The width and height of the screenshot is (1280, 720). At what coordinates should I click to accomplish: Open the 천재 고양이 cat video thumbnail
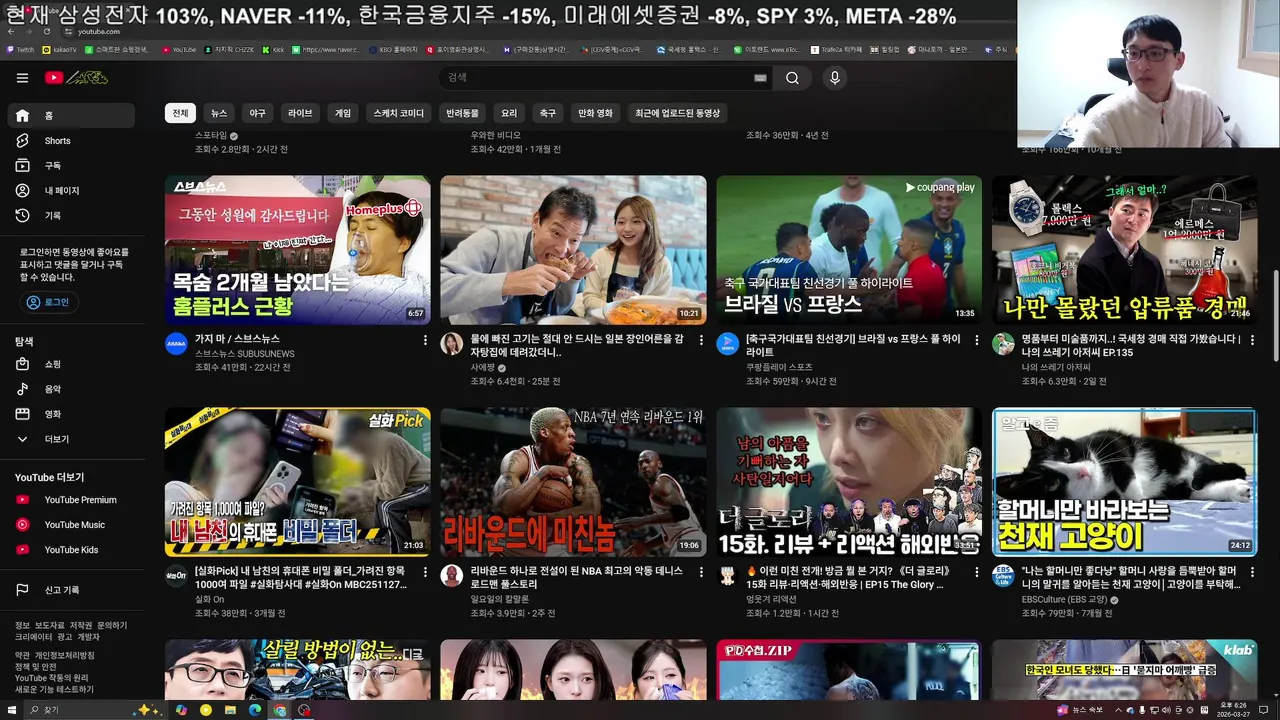point(1125,482)
